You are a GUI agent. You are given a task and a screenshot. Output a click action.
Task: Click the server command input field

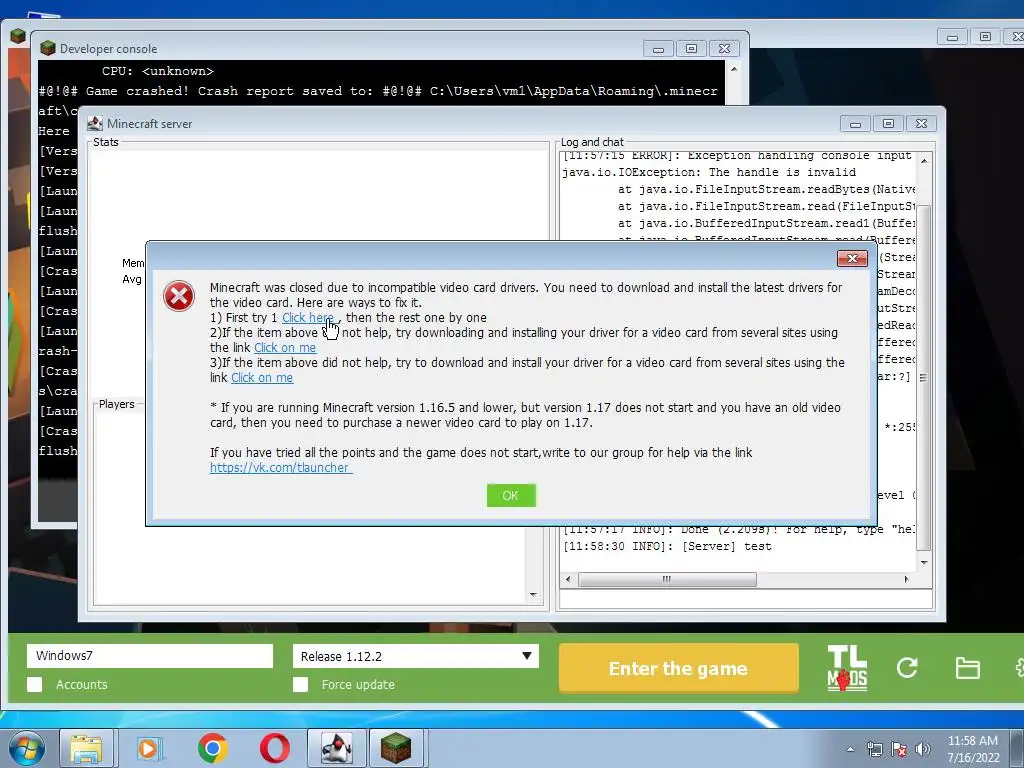(746, 599)
